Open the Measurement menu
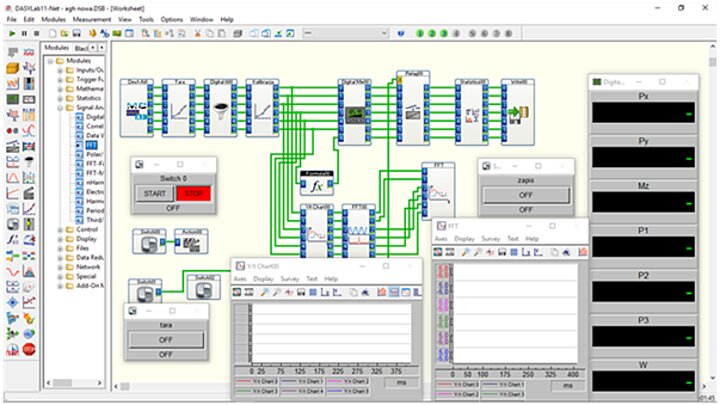 coord(91,19)
